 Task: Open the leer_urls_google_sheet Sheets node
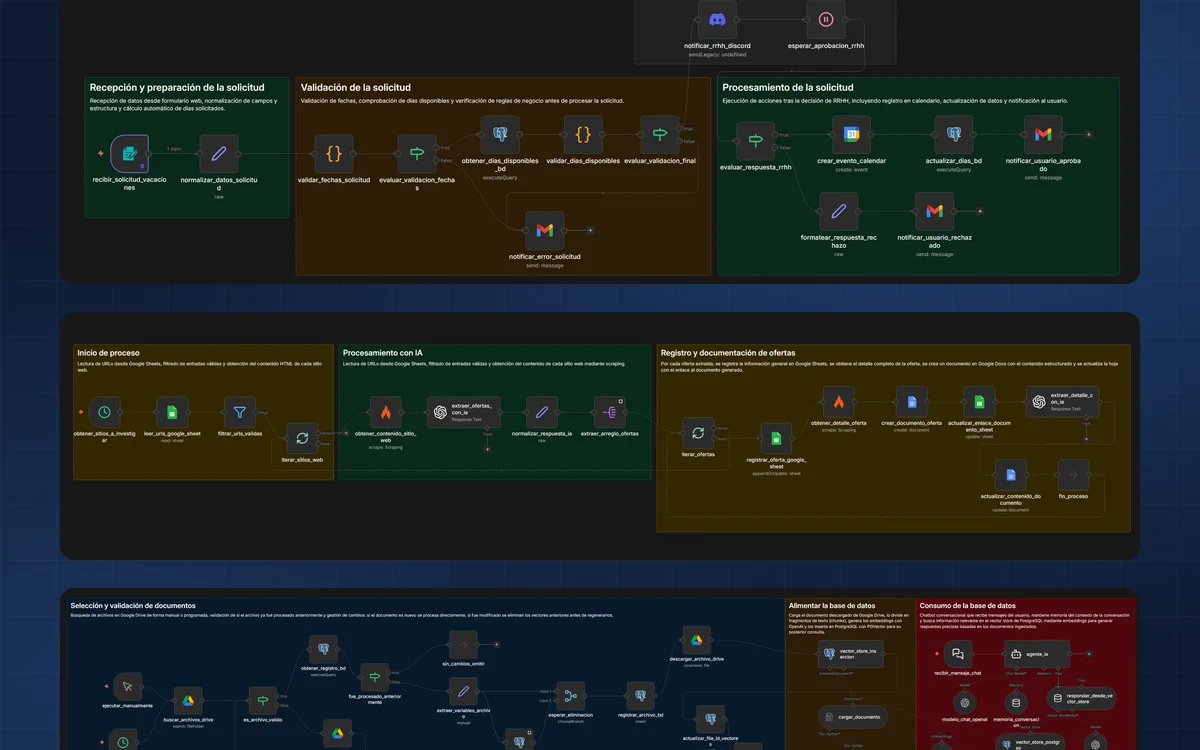pos(172,411)
